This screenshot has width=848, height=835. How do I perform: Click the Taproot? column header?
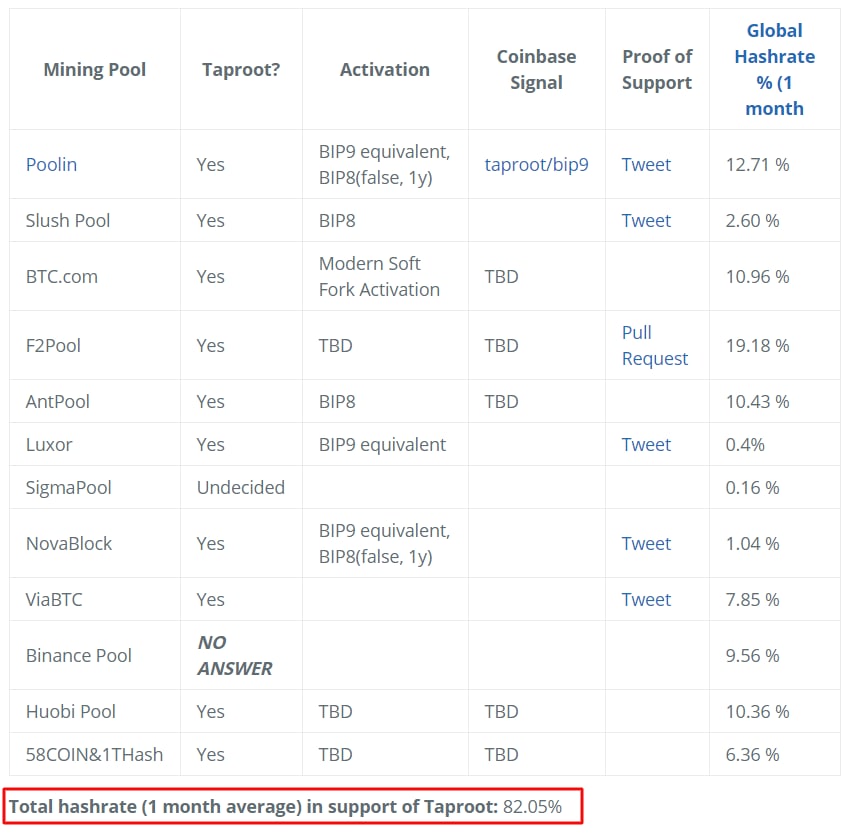[x=241, y=69]
